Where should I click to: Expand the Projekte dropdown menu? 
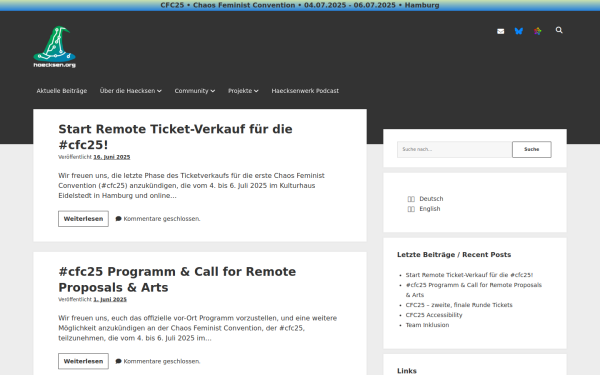[x=243, y=91]
